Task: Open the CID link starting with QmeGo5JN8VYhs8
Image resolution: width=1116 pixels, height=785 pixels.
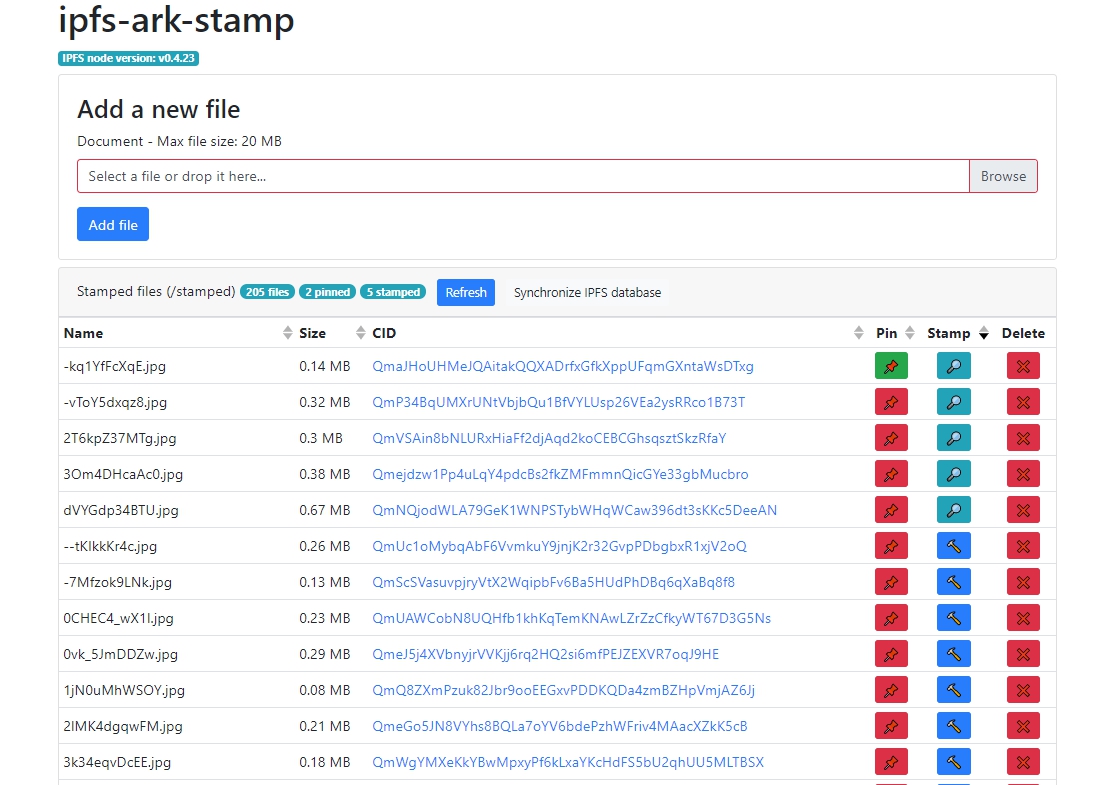Action: coord(559,726)
